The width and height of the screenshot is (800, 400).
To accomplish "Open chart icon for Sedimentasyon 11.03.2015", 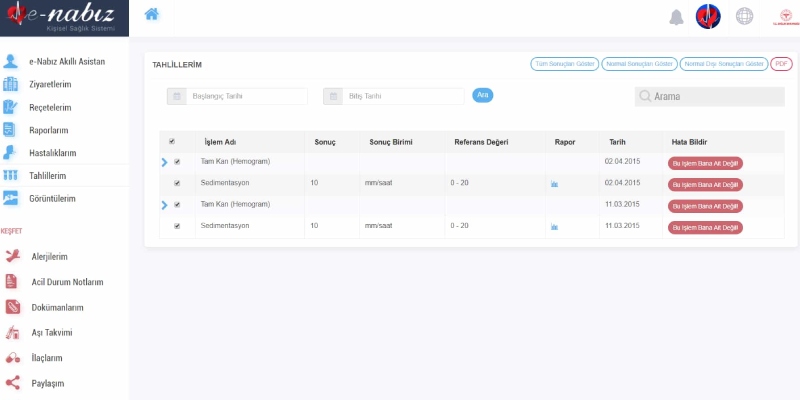I will (x=555, y=227).
